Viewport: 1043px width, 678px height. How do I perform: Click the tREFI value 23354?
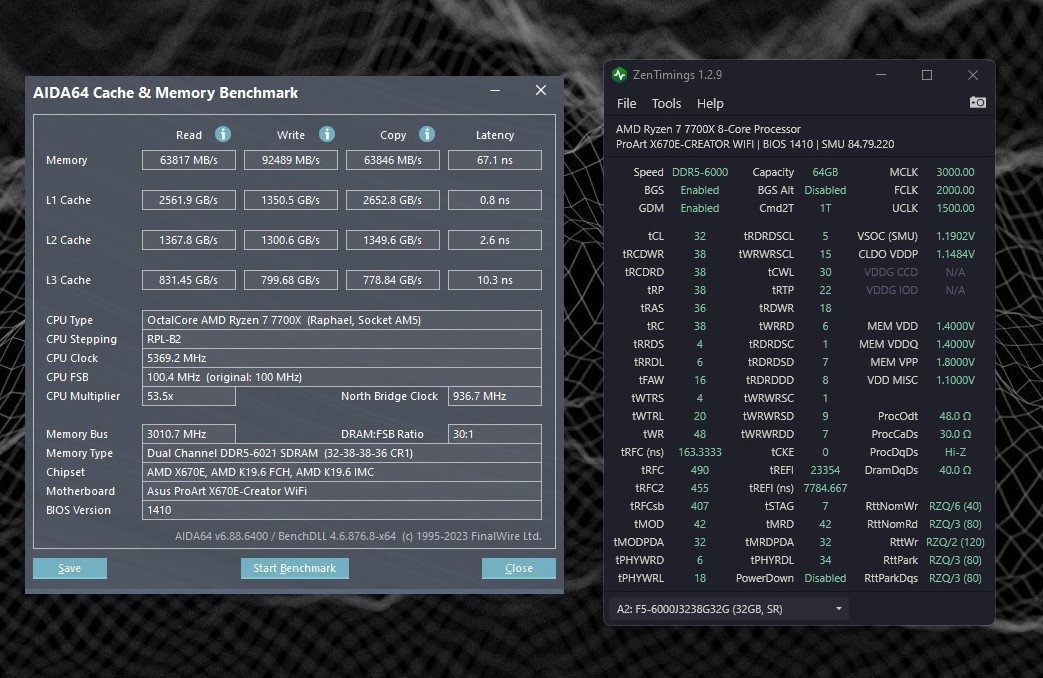pyautogui.click(x=825, y=470)
